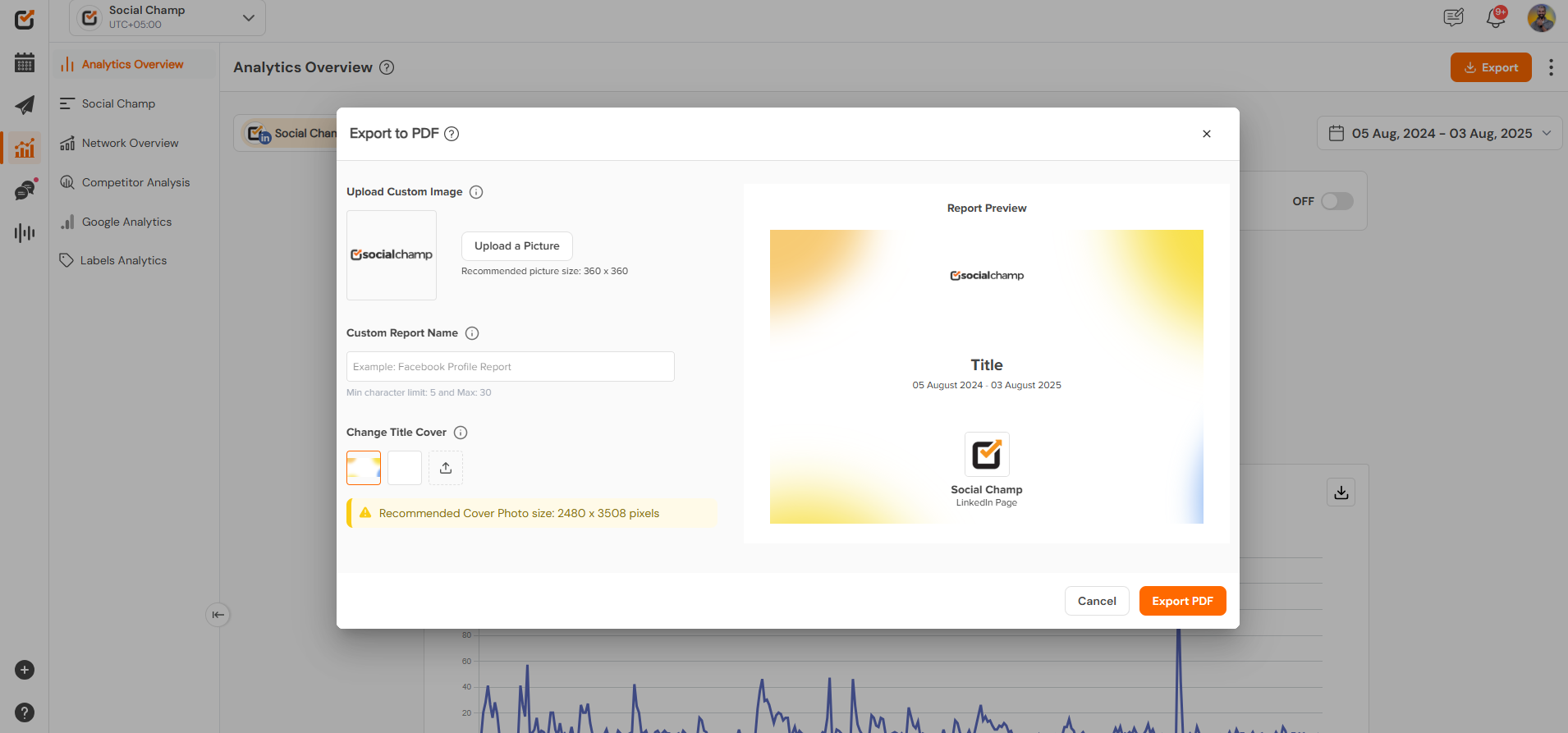Open the paper plane publish icon
The image size is (1568, 733).
click(25, 105)
